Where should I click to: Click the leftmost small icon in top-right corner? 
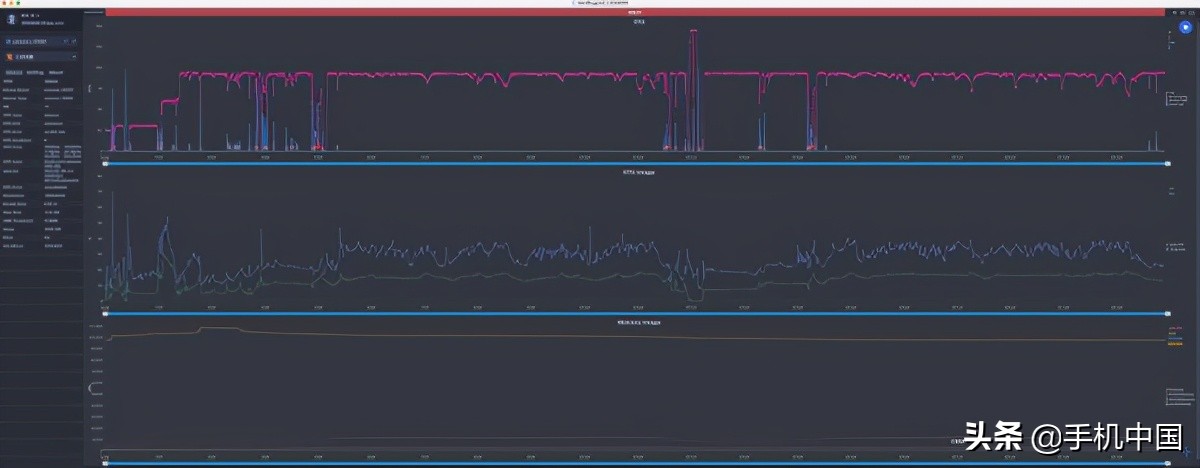point(1173,12)
